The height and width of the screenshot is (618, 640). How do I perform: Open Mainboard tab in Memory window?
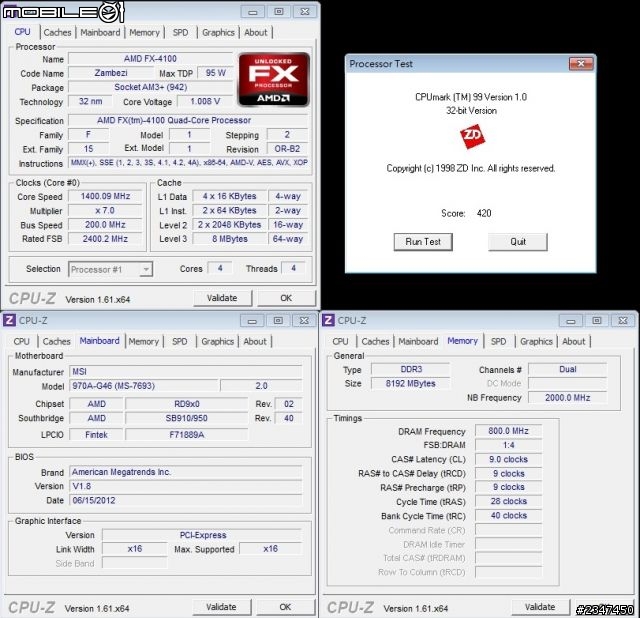coord(418,341)
